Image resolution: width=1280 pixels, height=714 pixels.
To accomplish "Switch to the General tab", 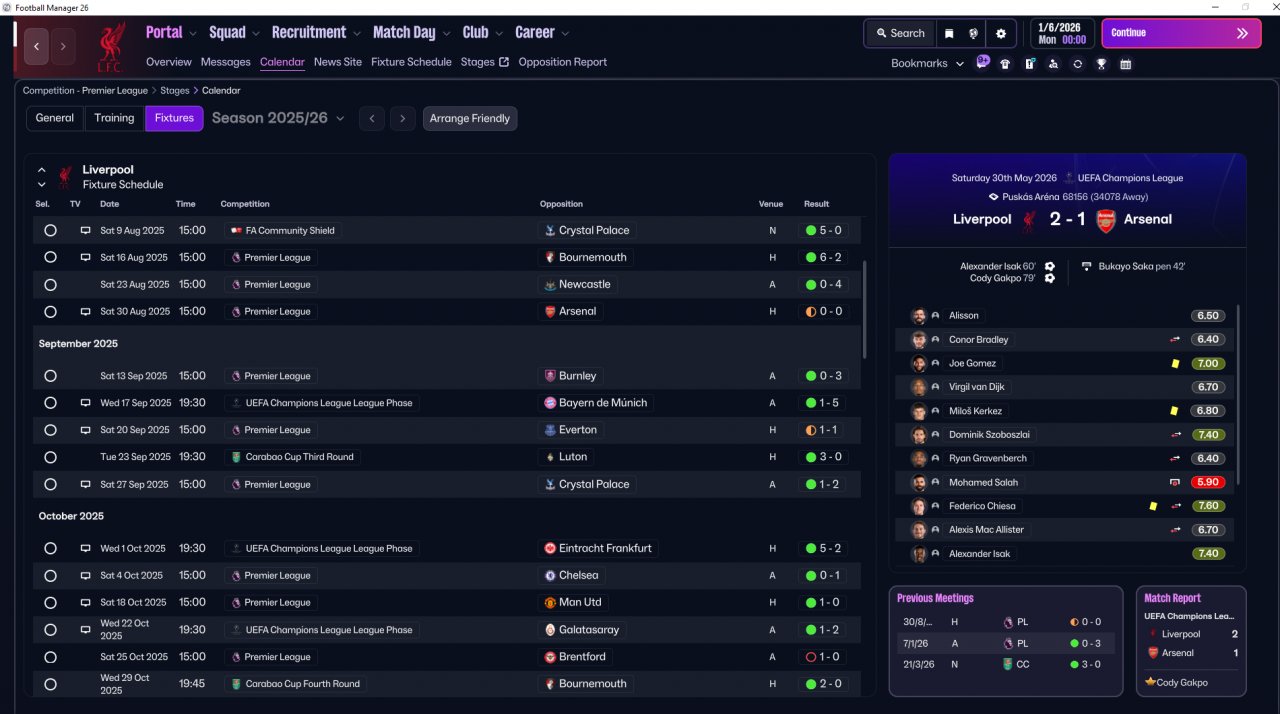I will coord(55,118).
